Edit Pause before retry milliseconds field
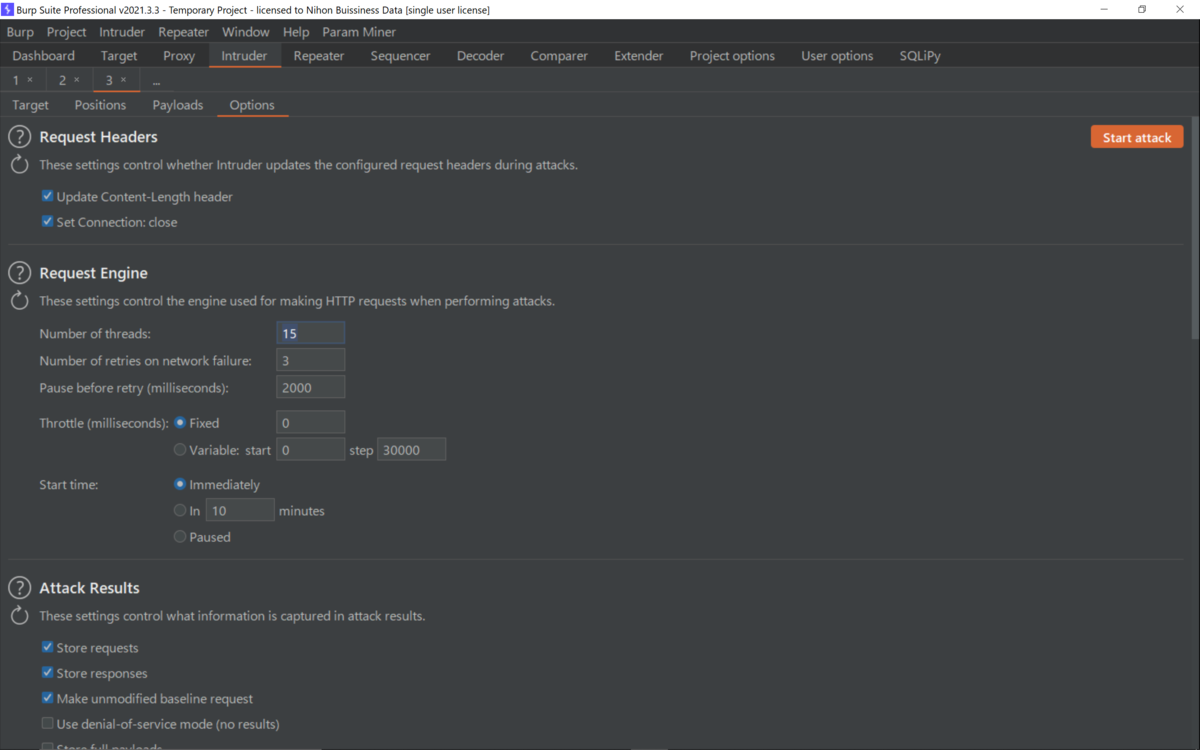The image size is (1200, 750). pyautogui.click(x=311, y=387)
